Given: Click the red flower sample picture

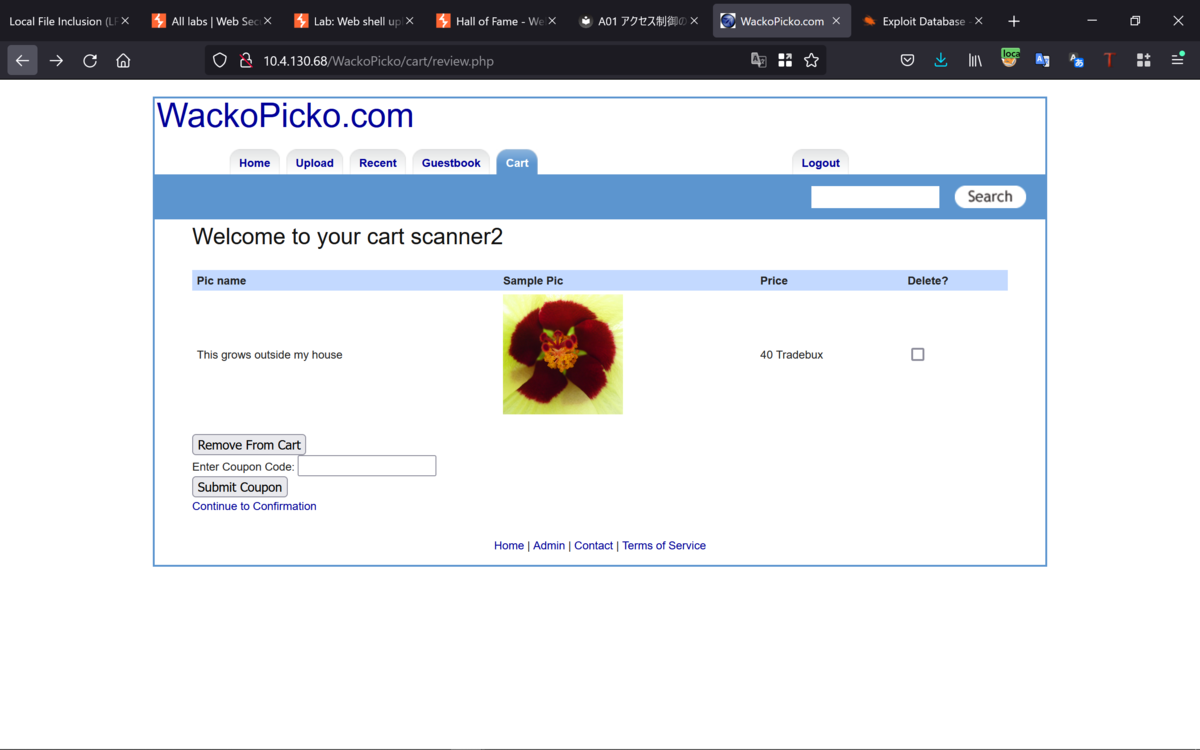Looking at the screenshot, I should 563,354.
